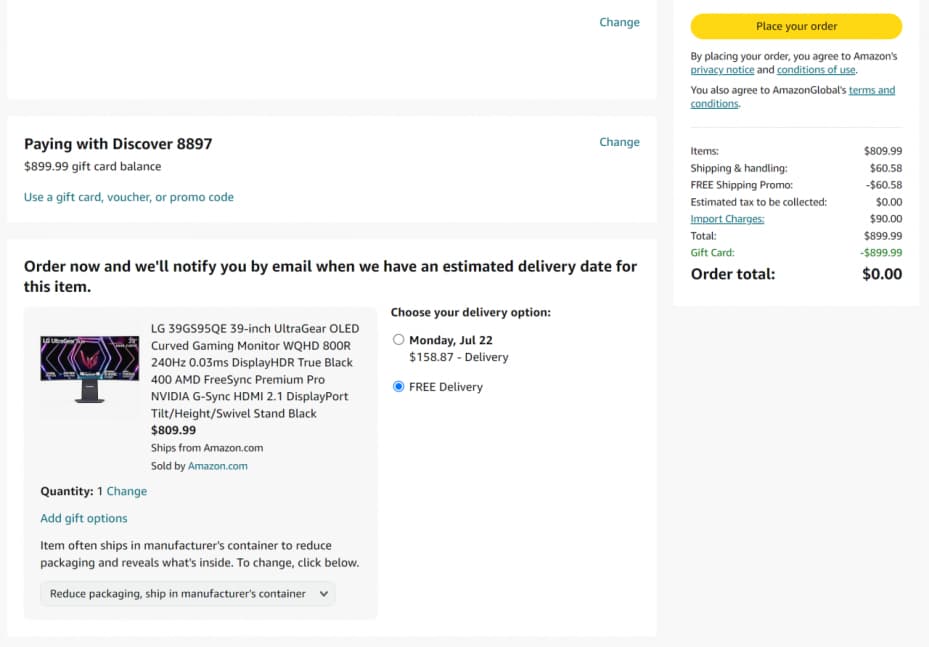Open the Amazon.com seller link
The height and width of the screenshot is (647, 929).
(217, 466)
